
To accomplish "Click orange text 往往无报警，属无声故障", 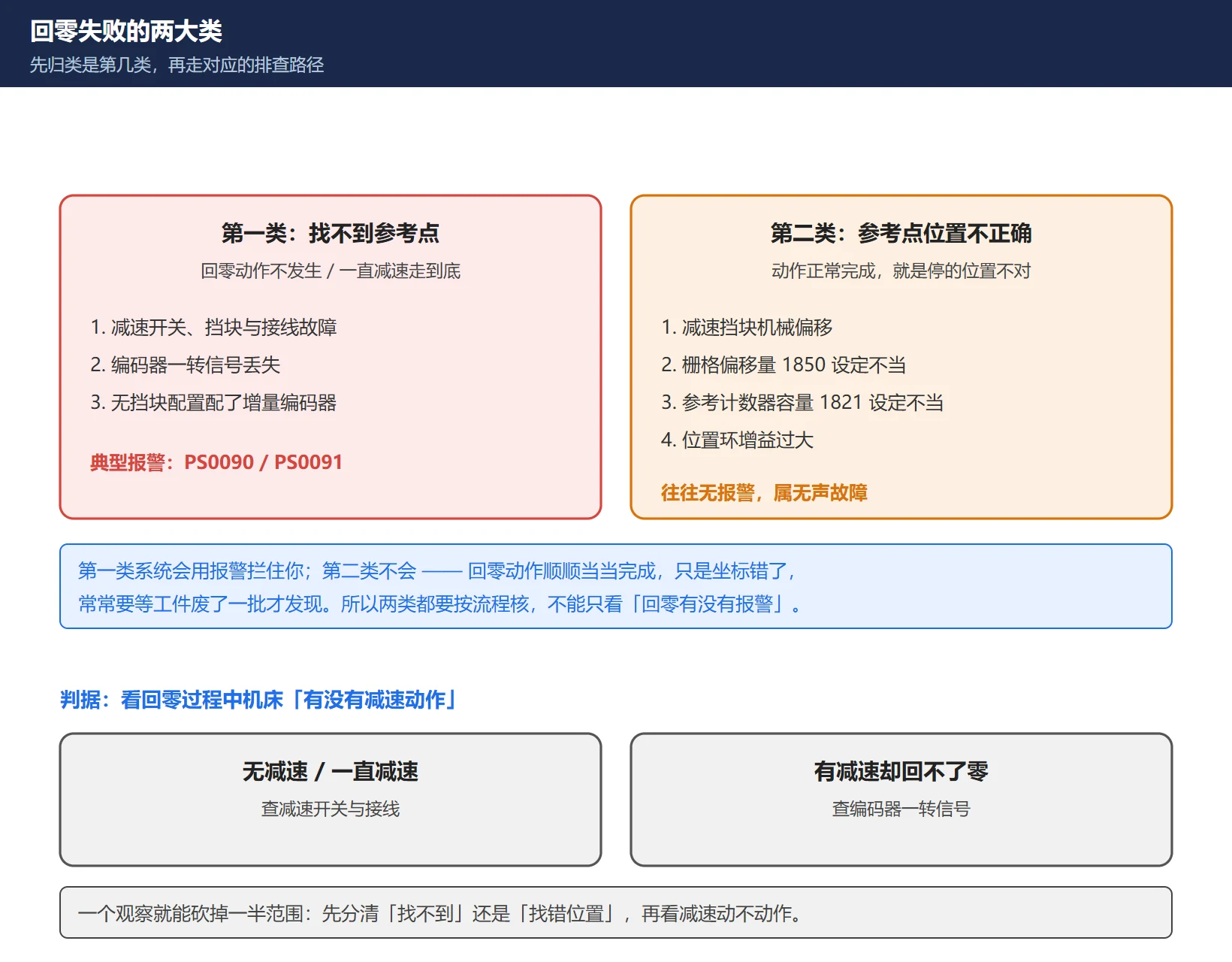I will click(764, 493).
